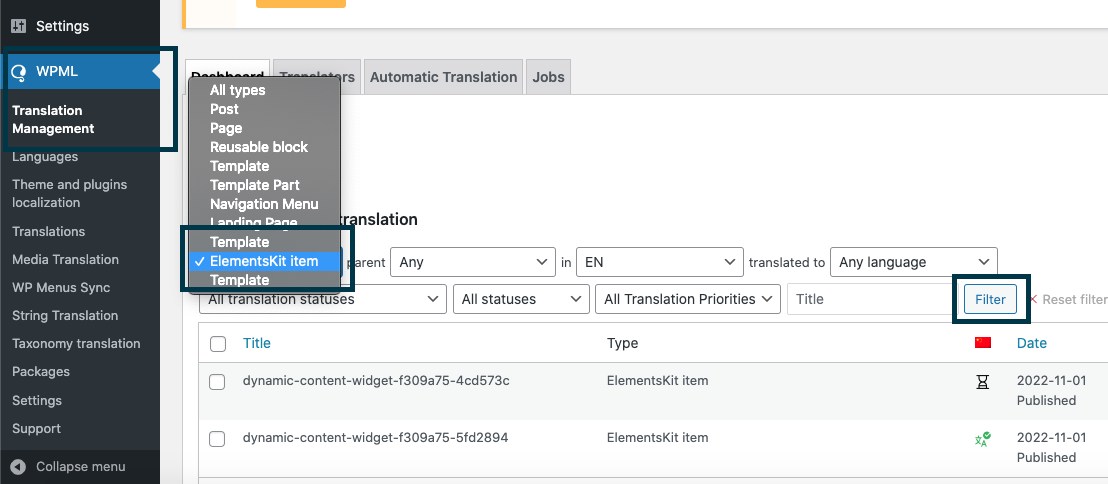This screenshot has height=484, width=1108.
Task: Click Collapse menu text
Action: (81, 466)
